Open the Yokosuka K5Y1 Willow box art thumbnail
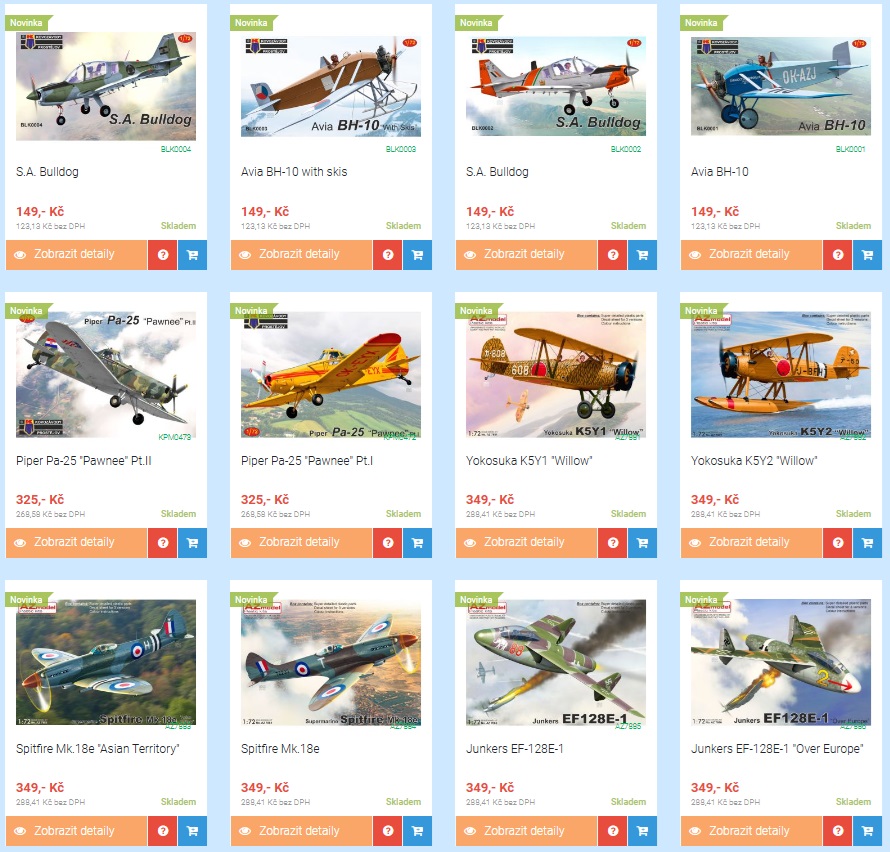Screen dimensions: 890x852 point(556,375)
